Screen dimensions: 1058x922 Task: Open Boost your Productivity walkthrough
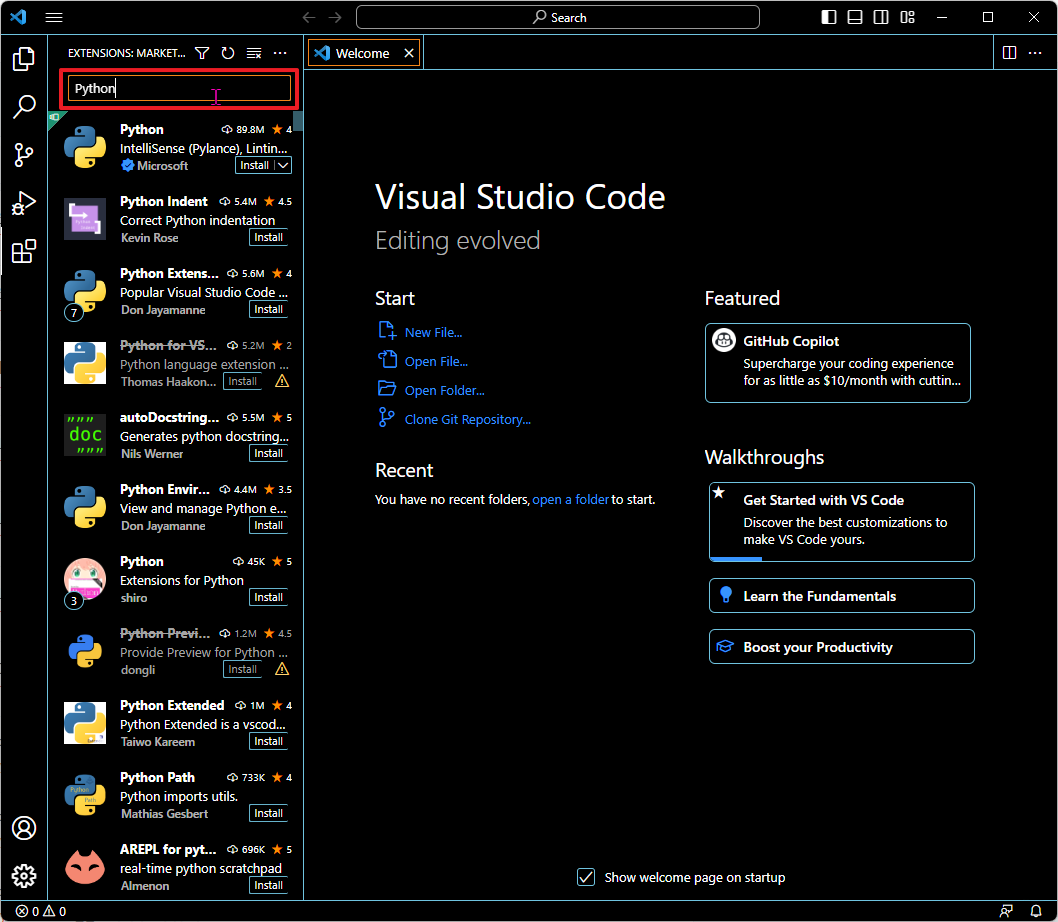click(841, 647)
